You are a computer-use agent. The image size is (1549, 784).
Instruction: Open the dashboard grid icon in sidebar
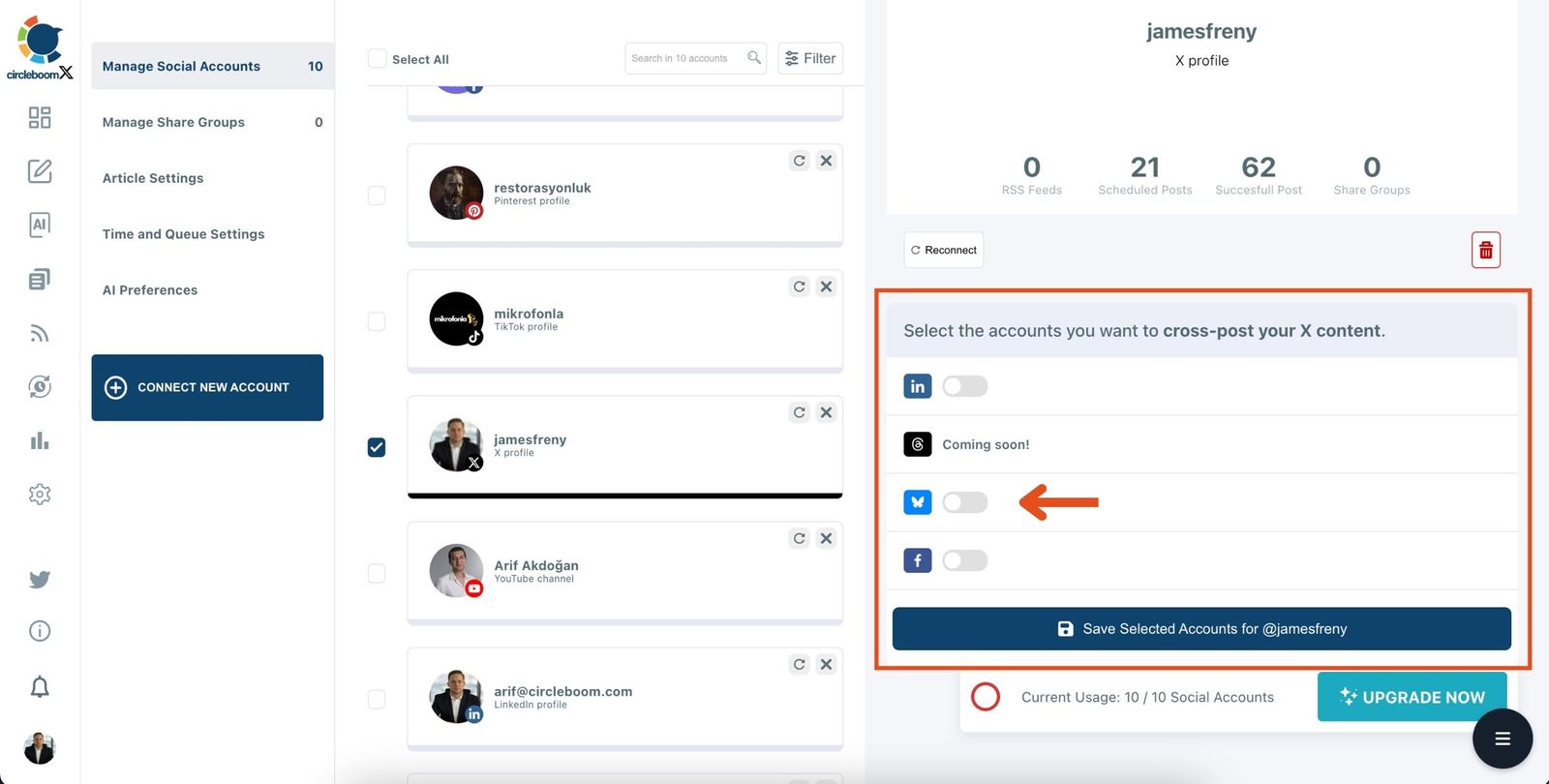[40, 118]
